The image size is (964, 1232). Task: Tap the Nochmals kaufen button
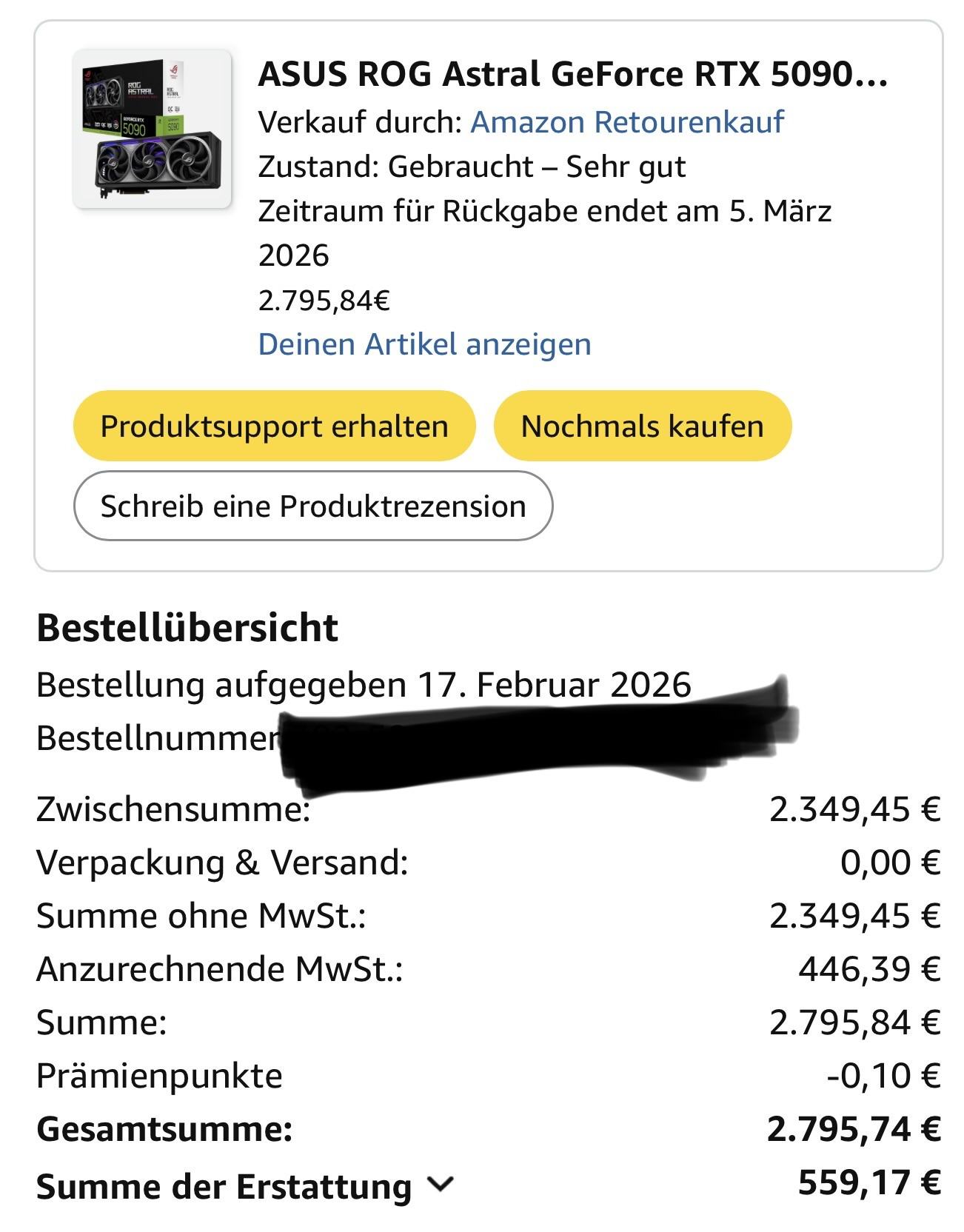coord(642,426)
